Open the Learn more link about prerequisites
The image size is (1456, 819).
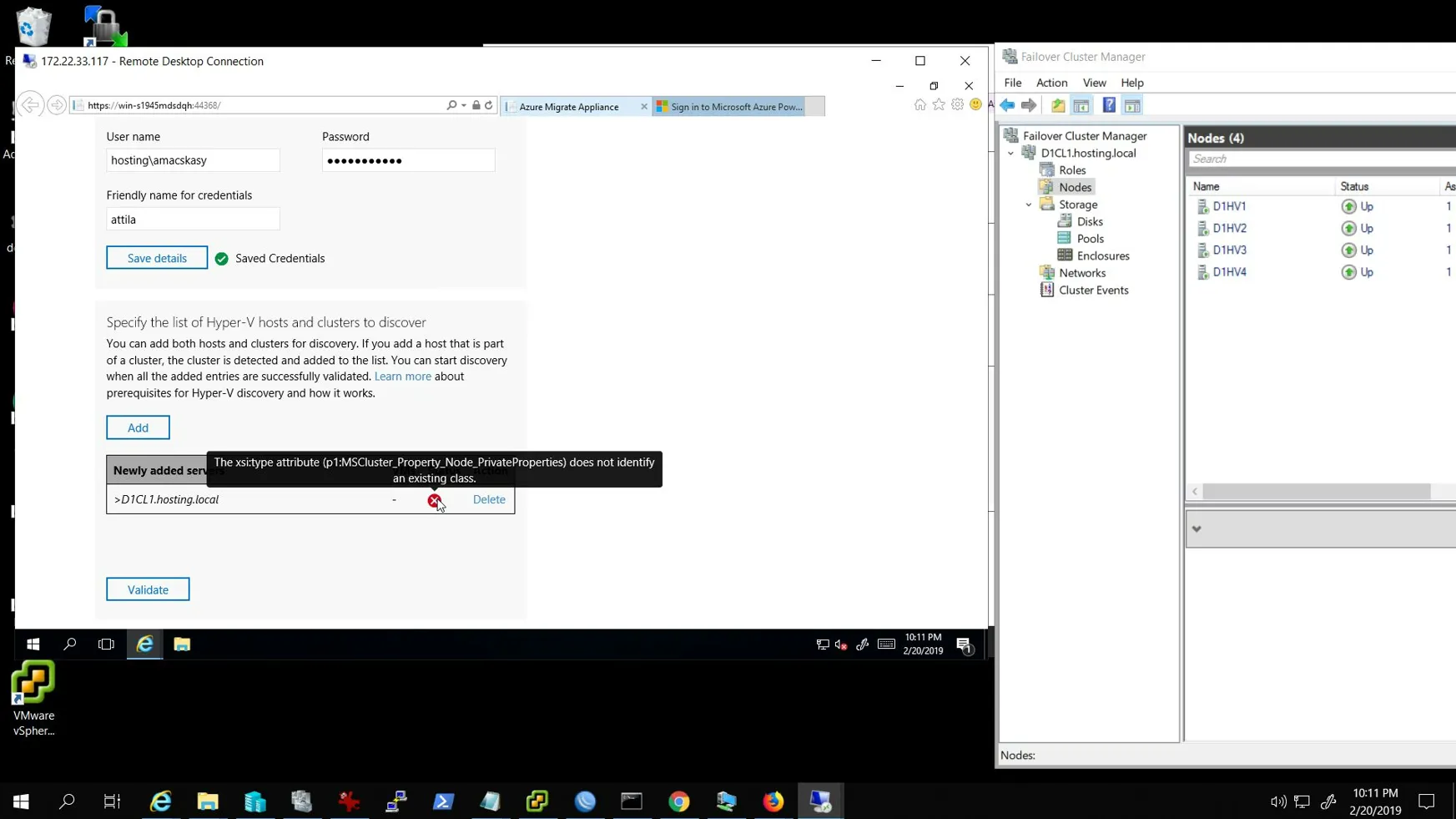coord(403,377)
